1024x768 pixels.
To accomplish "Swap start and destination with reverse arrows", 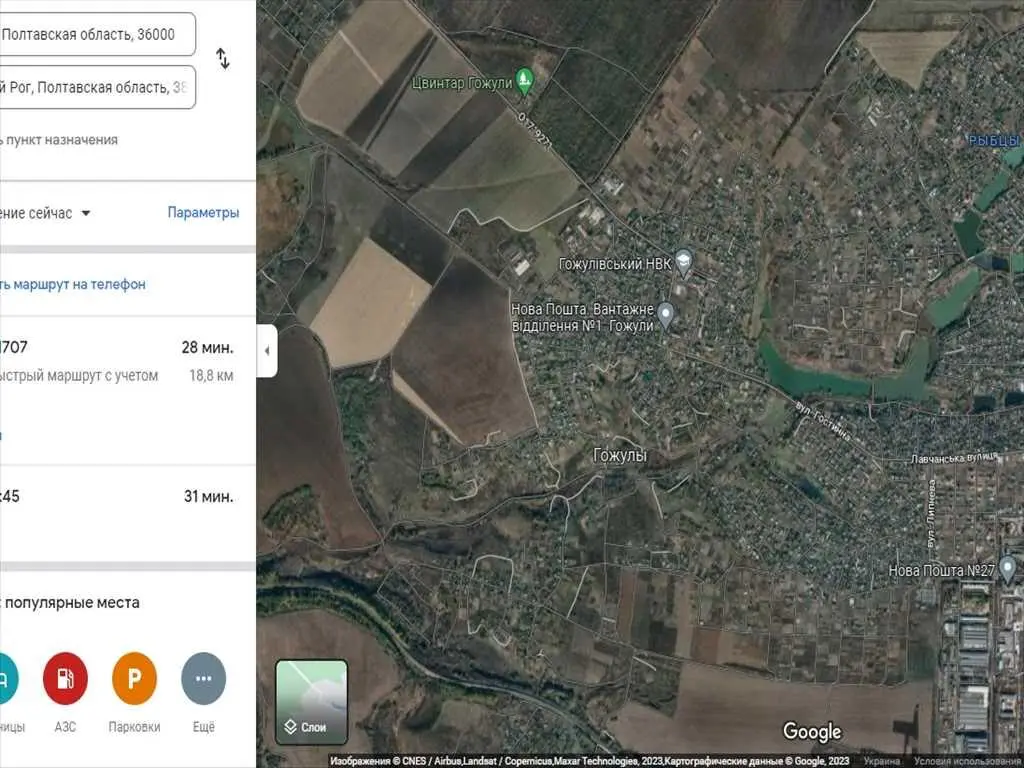I will [x=223, y=59].
